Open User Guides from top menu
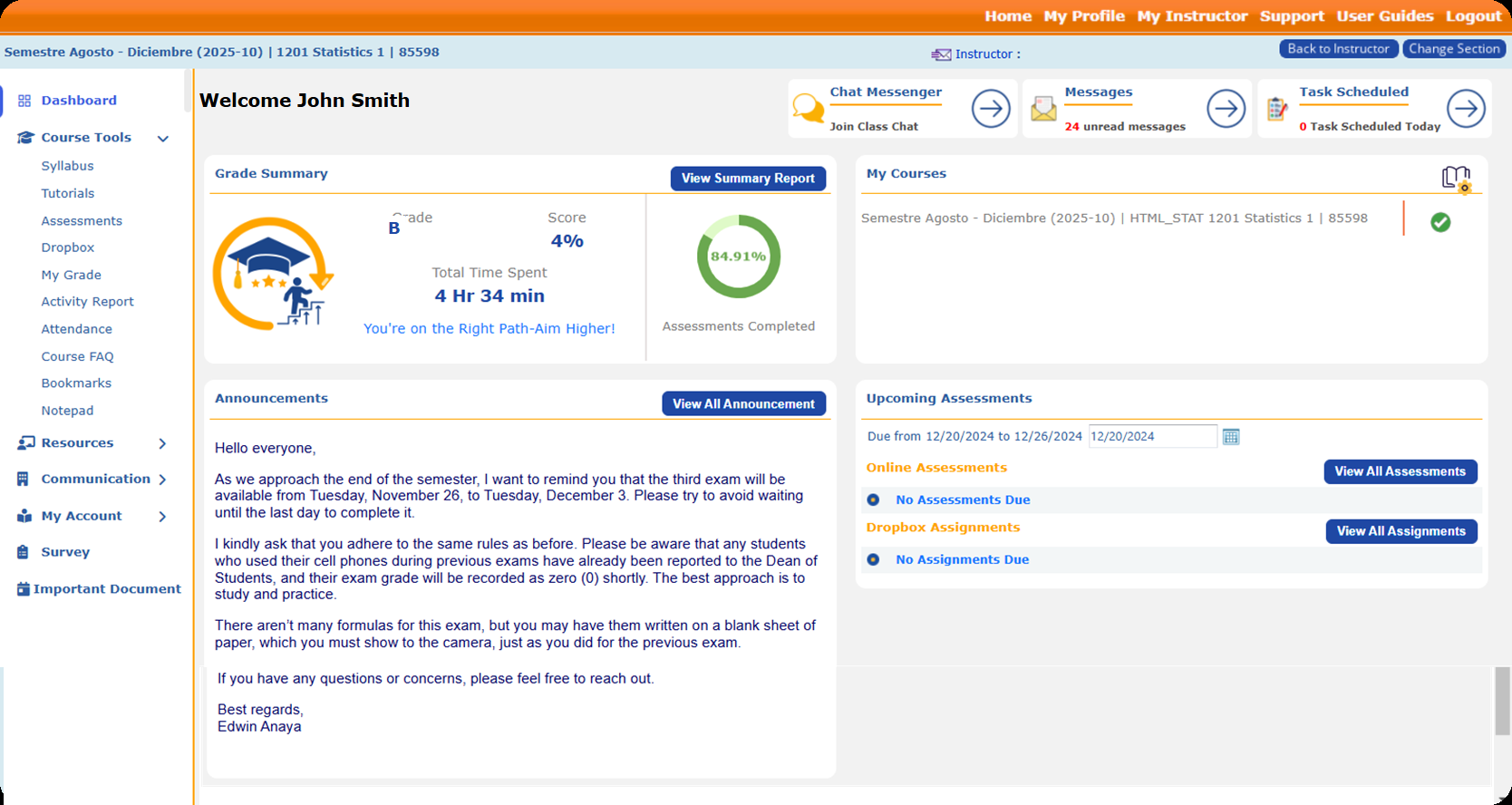The image size is (1512, 805). tap(1384, 16)
